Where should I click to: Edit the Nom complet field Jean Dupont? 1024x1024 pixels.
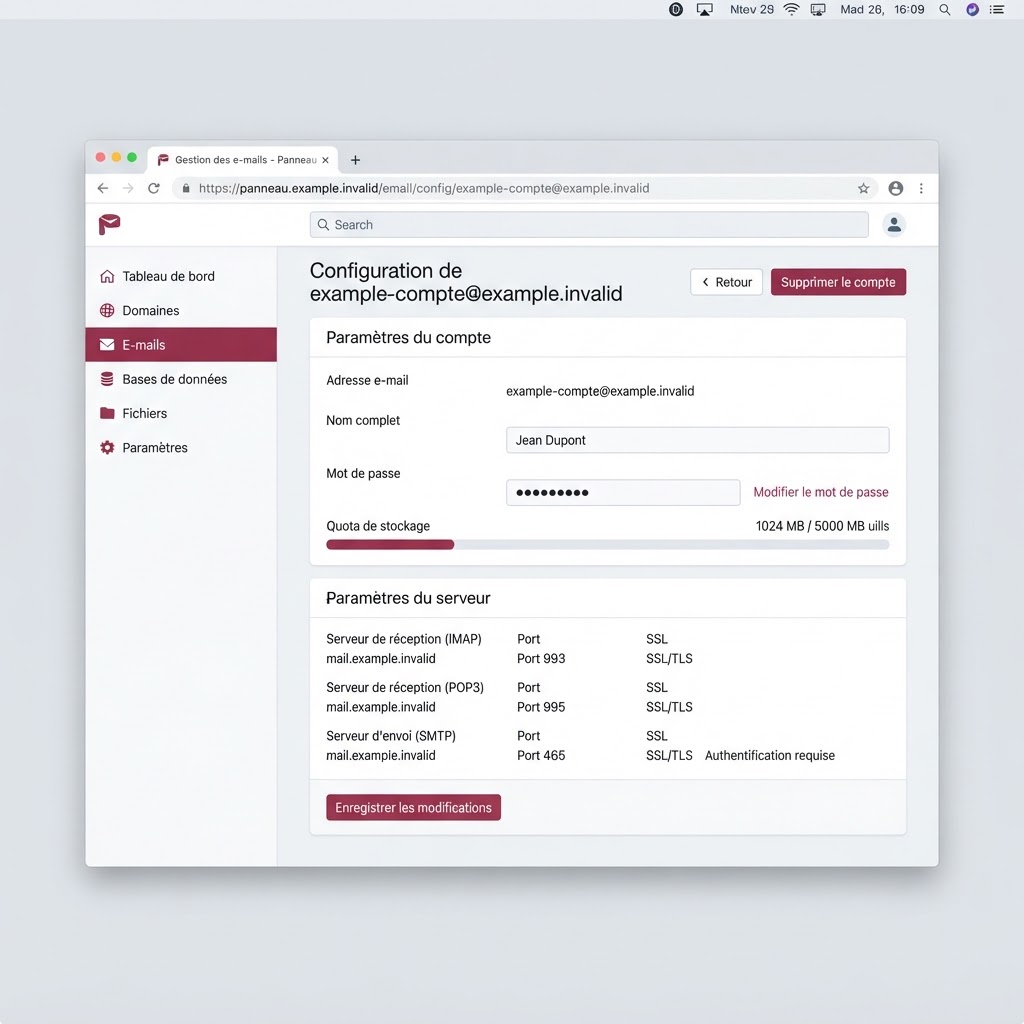coord(697,440)
